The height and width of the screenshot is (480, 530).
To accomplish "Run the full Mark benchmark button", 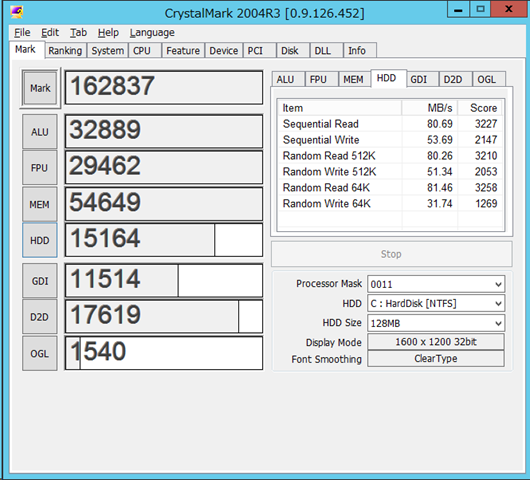I will (x=40, y=88).
